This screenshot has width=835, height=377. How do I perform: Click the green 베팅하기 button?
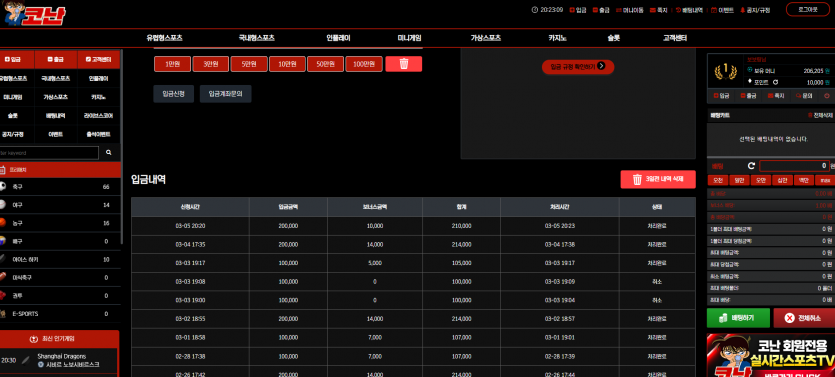pyautogui.click(x=738, y=318)
